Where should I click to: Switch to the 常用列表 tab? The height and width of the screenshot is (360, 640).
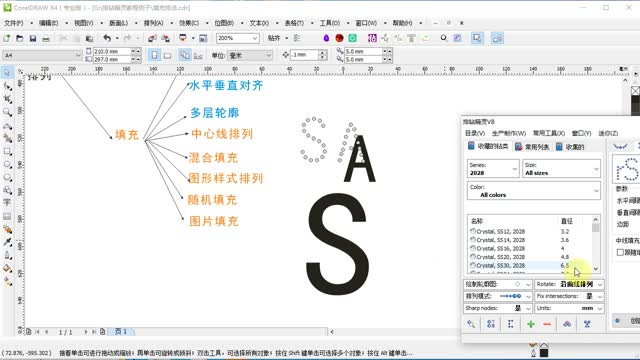[x=532, y=147]
